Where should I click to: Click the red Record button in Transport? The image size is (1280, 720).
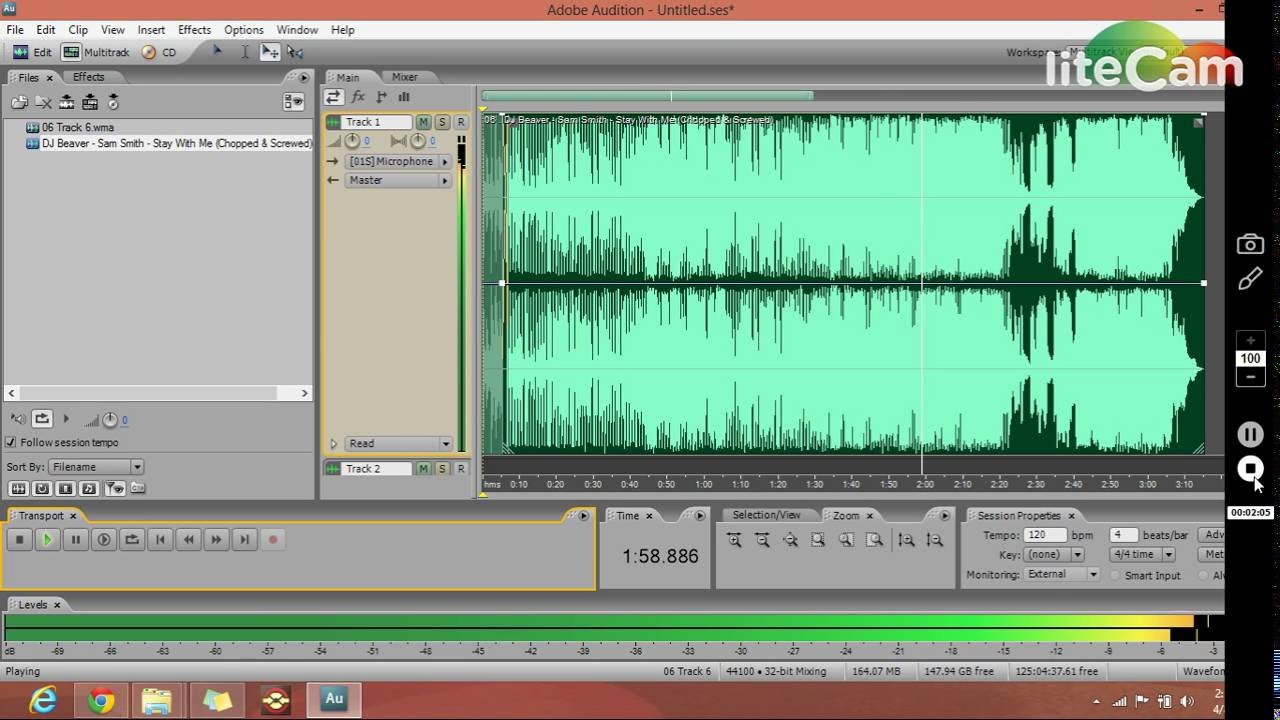point(272,540)
